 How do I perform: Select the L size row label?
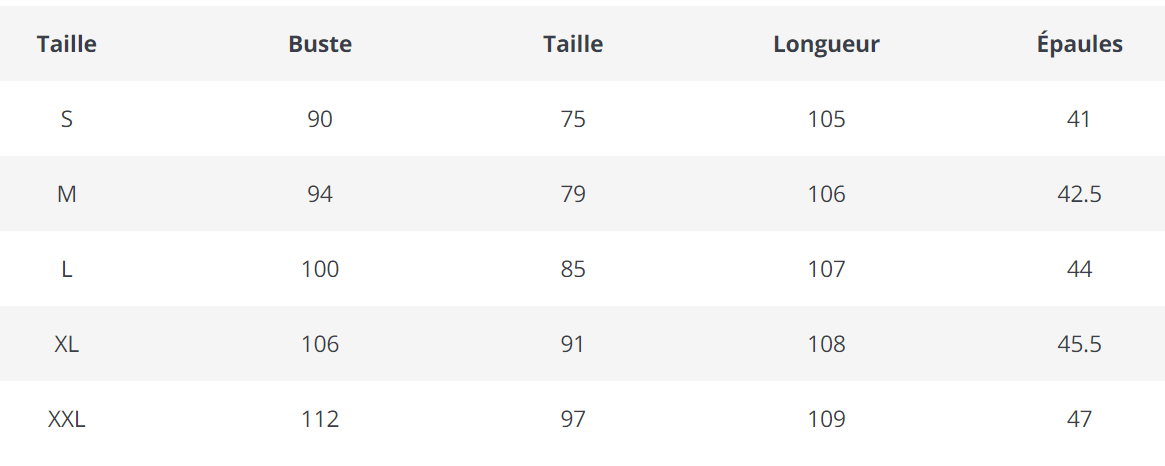click(x=67, y=269)
